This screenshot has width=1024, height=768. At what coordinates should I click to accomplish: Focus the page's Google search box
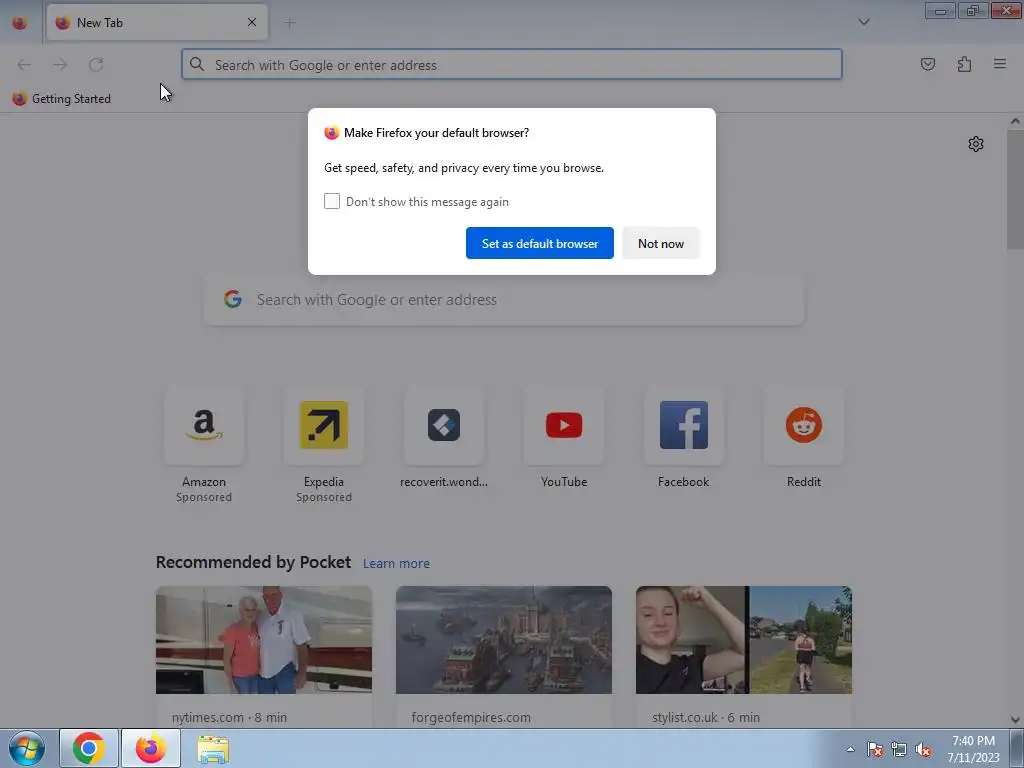504,300
